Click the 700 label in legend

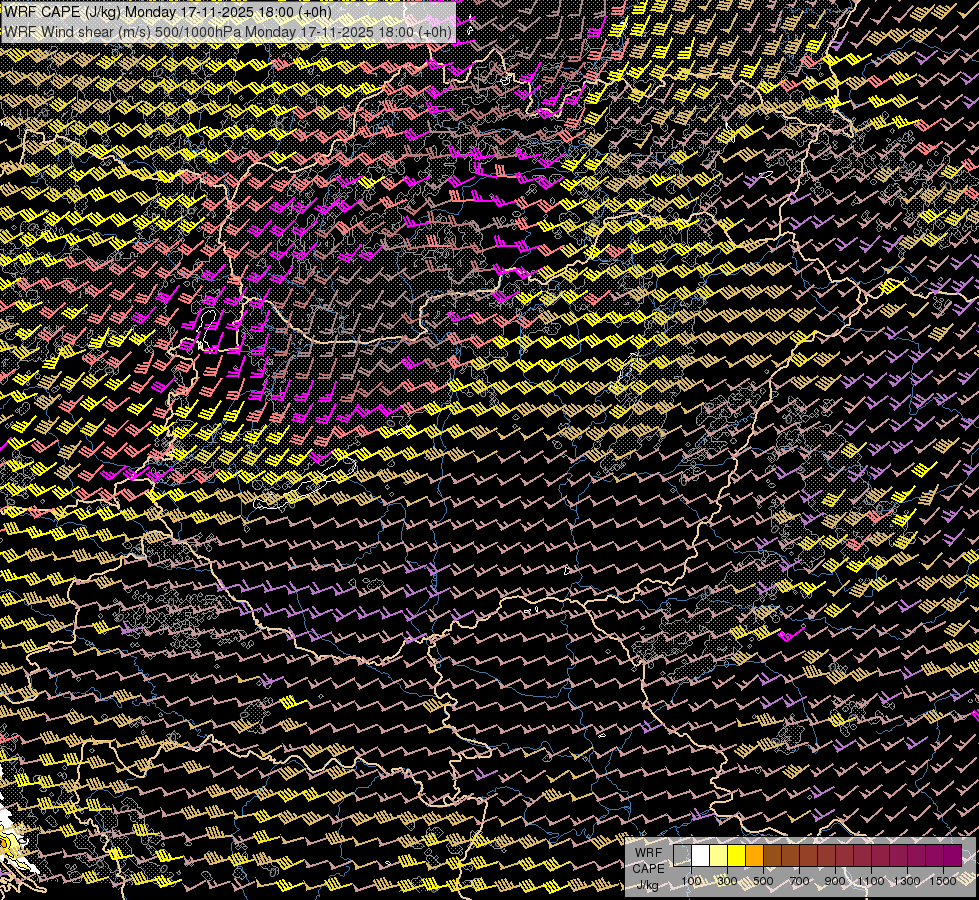799,881
